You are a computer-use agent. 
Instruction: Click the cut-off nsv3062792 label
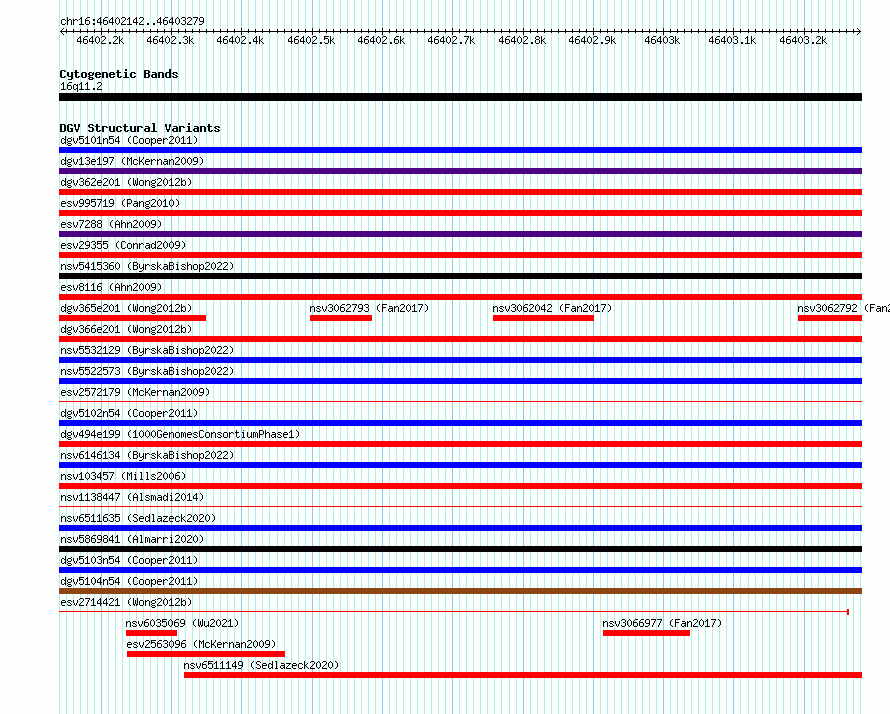[x=843, y=308]
